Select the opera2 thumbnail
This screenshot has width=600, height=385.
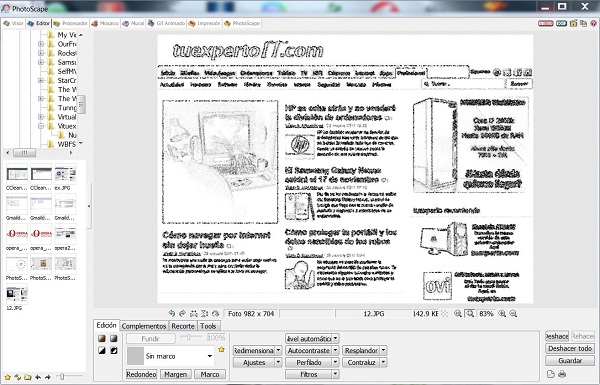(x=65, y=237)
